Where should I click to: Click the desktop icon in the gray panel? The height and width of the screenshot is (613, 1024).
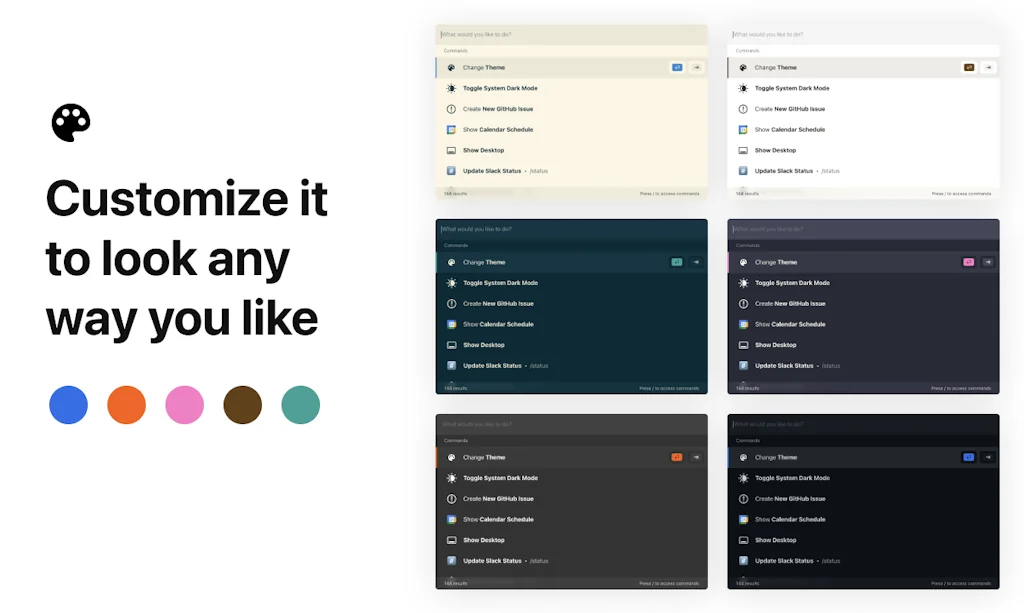click(x=451, y=540)
